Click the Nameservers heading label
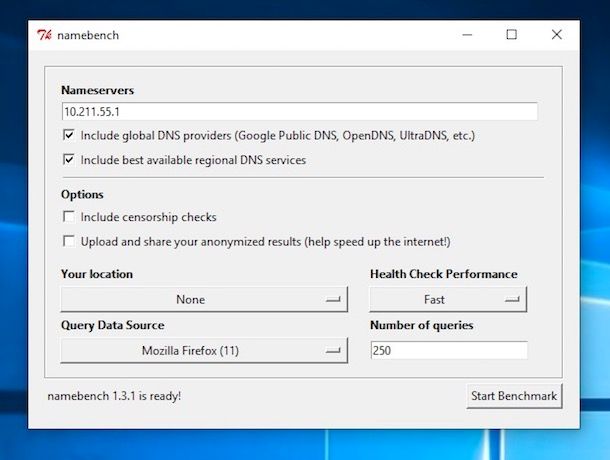The image size is (610, 460). pyautogui.click(x=97, y=90)
